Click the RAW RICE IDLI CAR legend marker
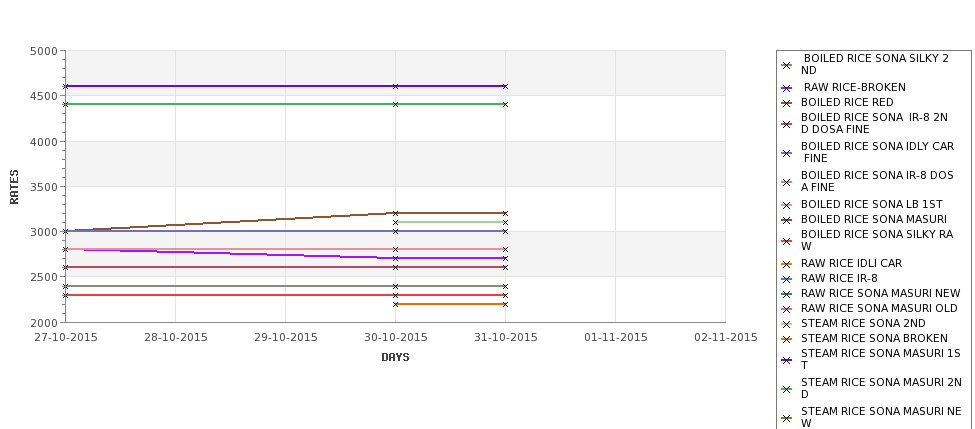 click(787, 264)
